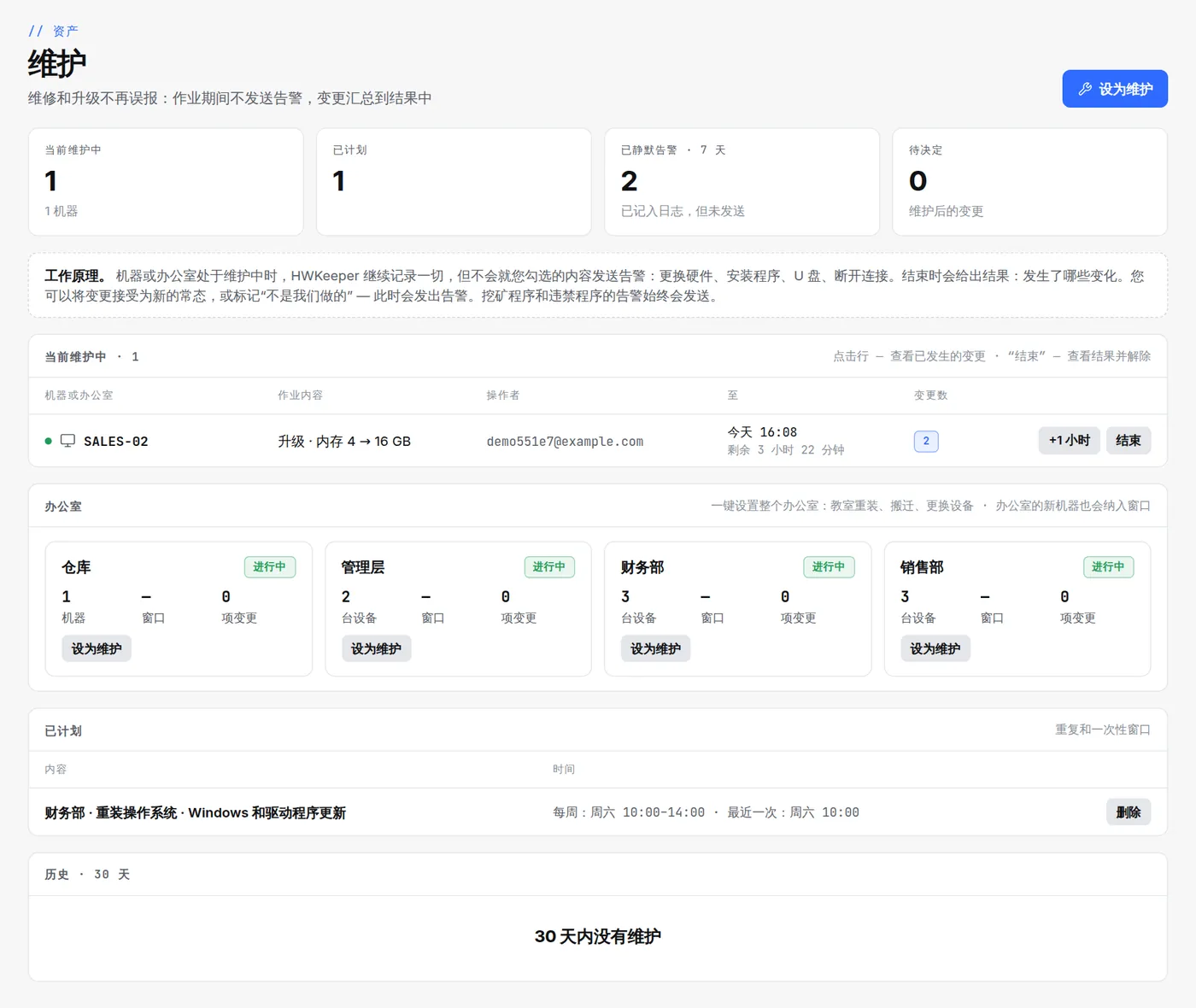
Task: End maintenance with the 结束 button
Action: coord(1128,441)
